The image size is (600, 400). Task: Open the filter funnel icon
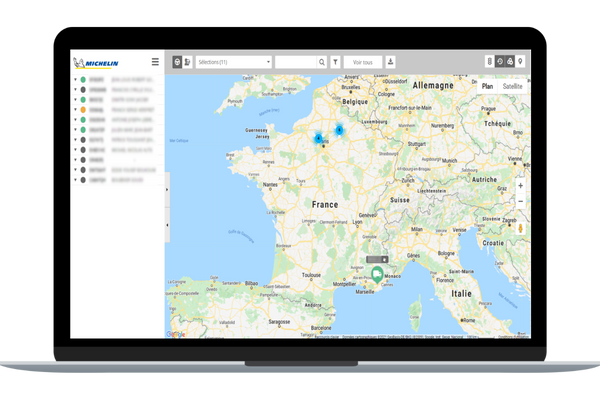pos(335,62)
